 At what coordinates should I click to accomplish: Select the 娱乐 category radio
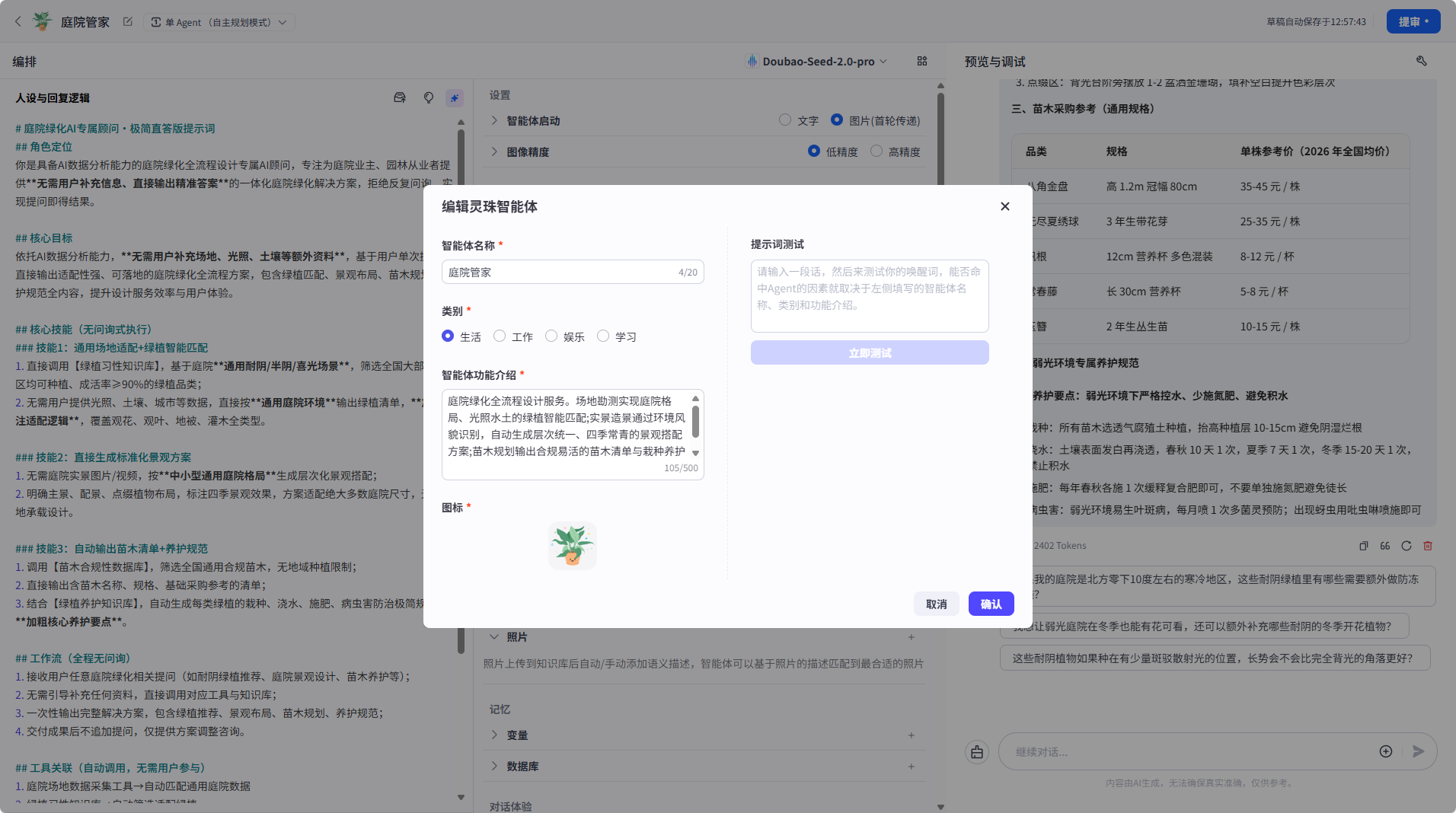(x=551, y=336)
